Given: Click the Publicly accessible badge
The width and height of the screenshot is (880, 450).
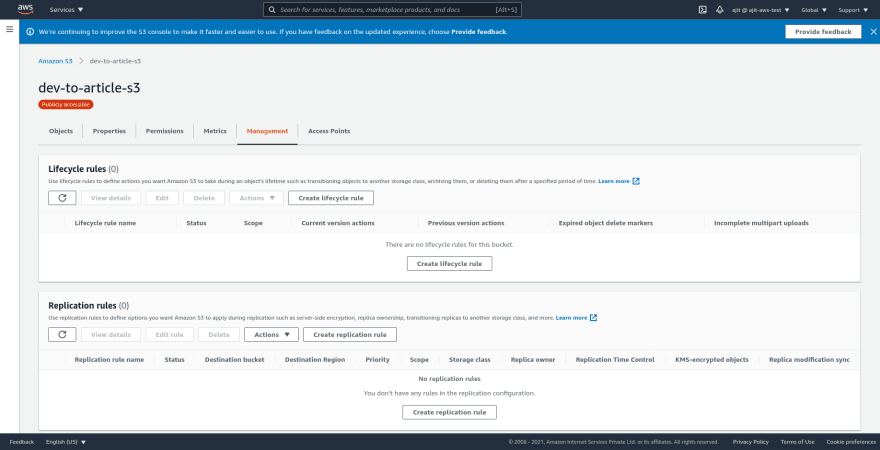Looking at the screenshot, I should pos(66,104).
